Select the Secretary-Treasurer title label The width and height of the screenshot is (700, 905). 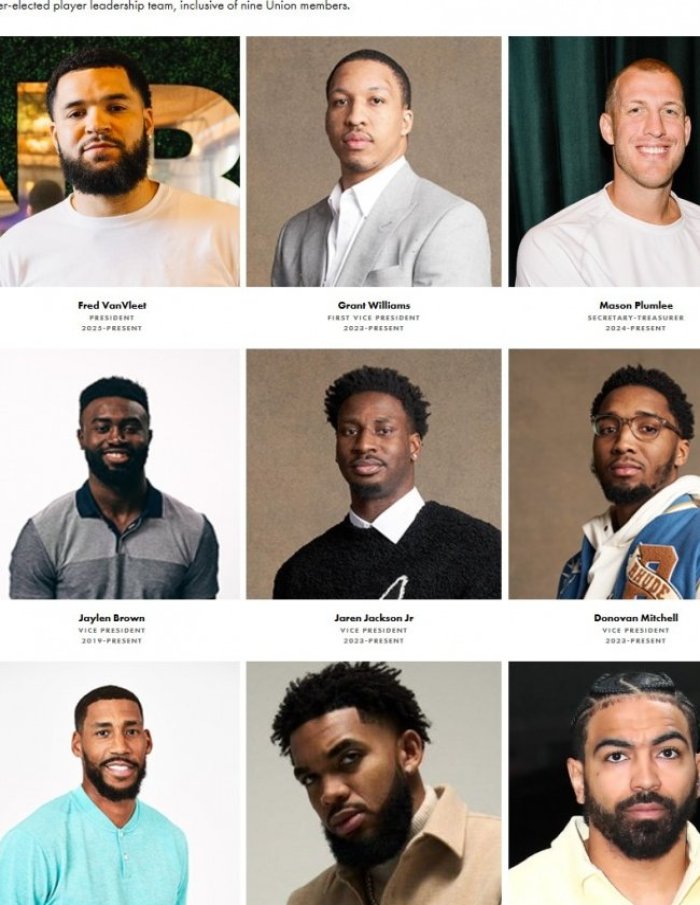coord(636,318)
